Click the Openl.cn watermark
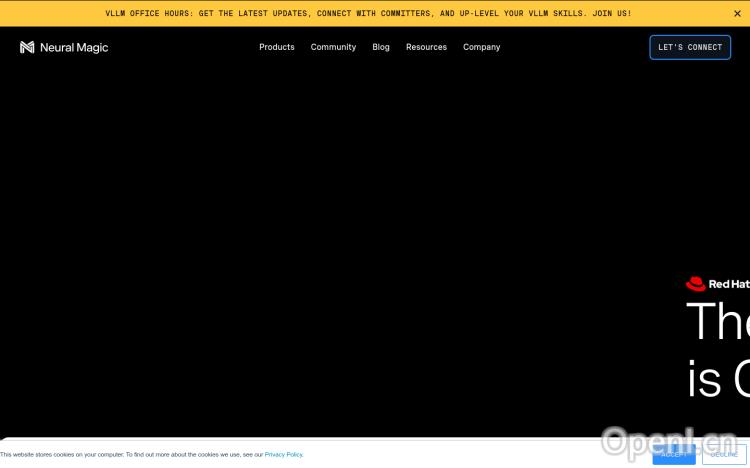Screen dimensions: 750x468 coord(670,440)
